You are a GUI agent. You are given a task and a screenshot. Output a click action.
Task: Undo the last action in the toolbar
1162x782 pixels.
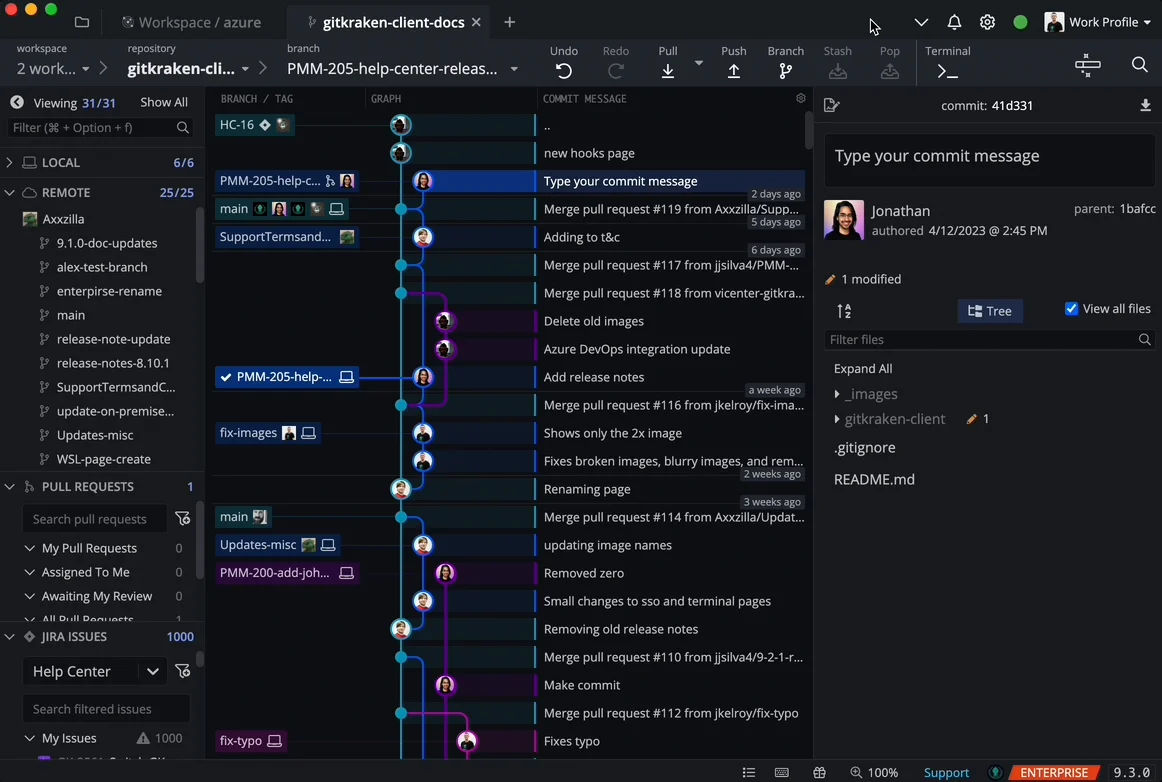[563, 71]
